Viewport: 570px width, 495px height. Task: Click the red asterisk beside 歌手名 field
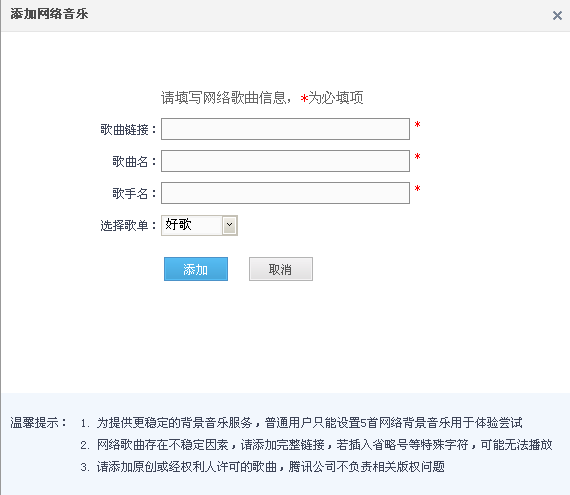[x=417, y=189]
